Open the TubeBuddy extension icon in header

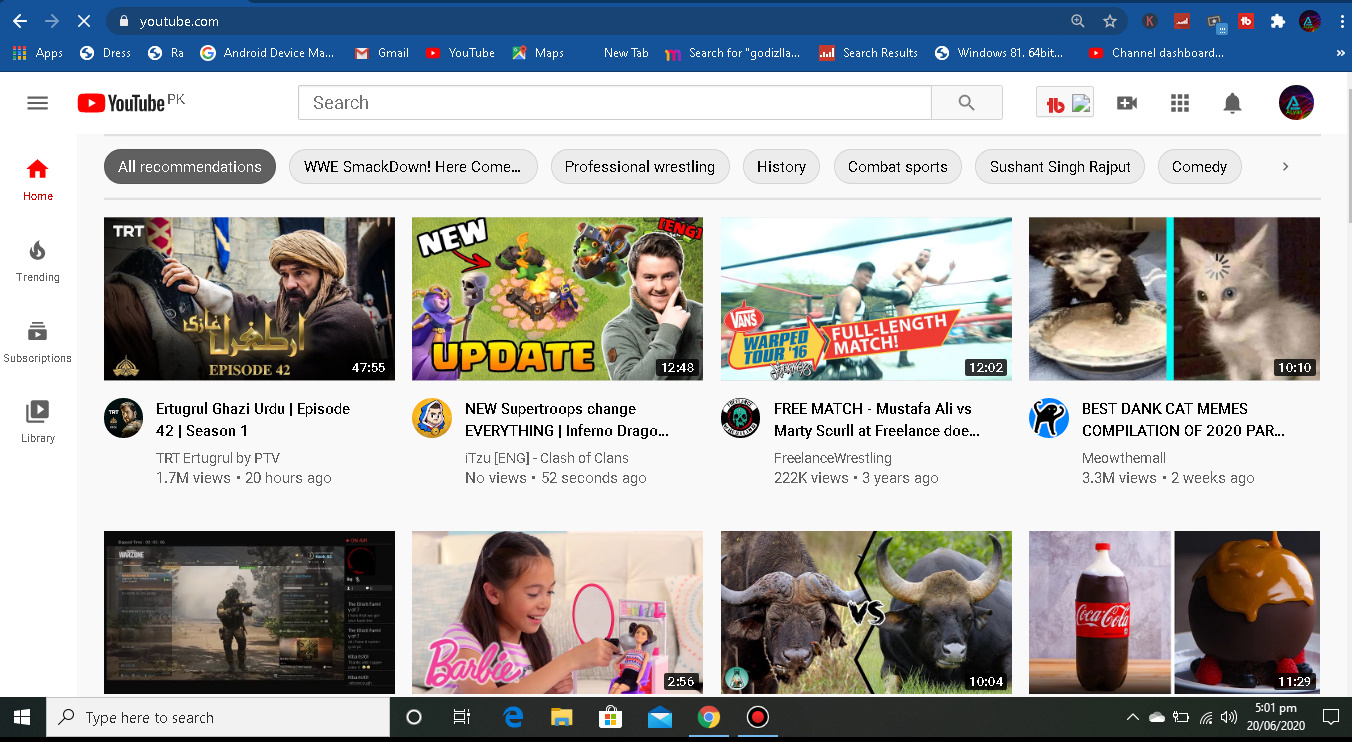click(1064, 103)
